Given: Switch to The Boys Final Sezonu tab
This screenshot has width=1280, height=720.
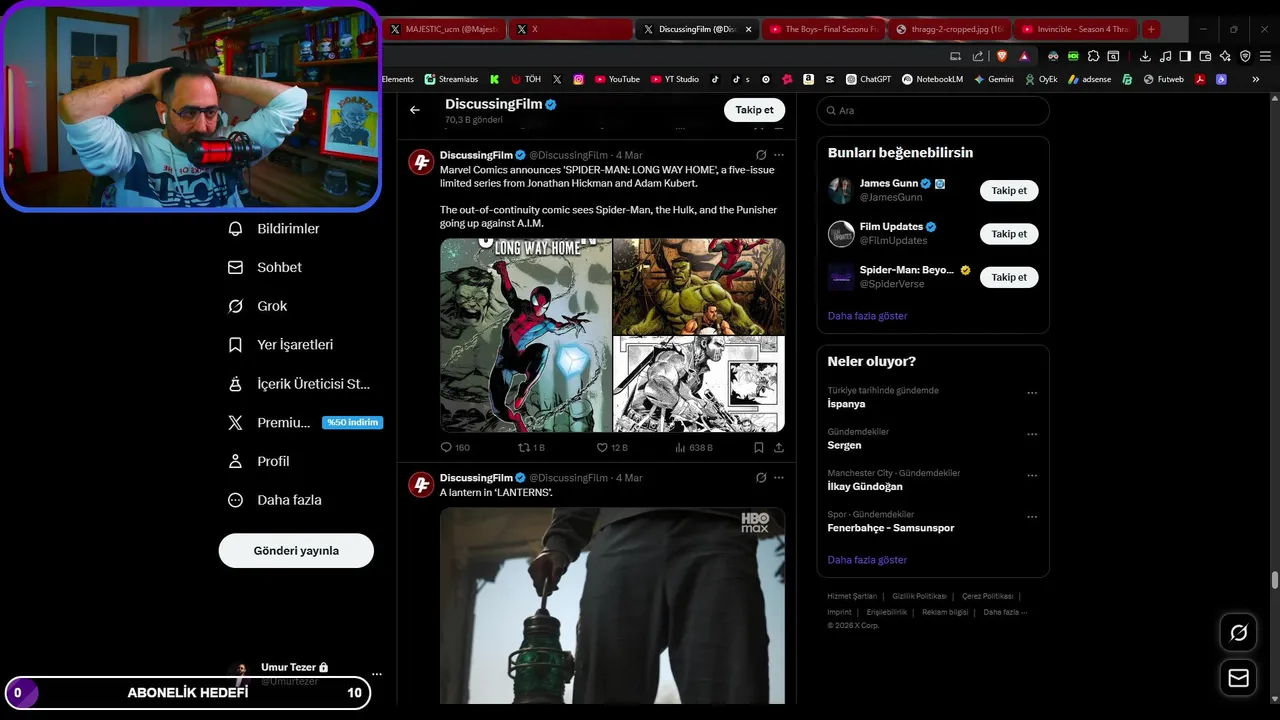Looking at the screenshot, I should (x=823, y=29).
